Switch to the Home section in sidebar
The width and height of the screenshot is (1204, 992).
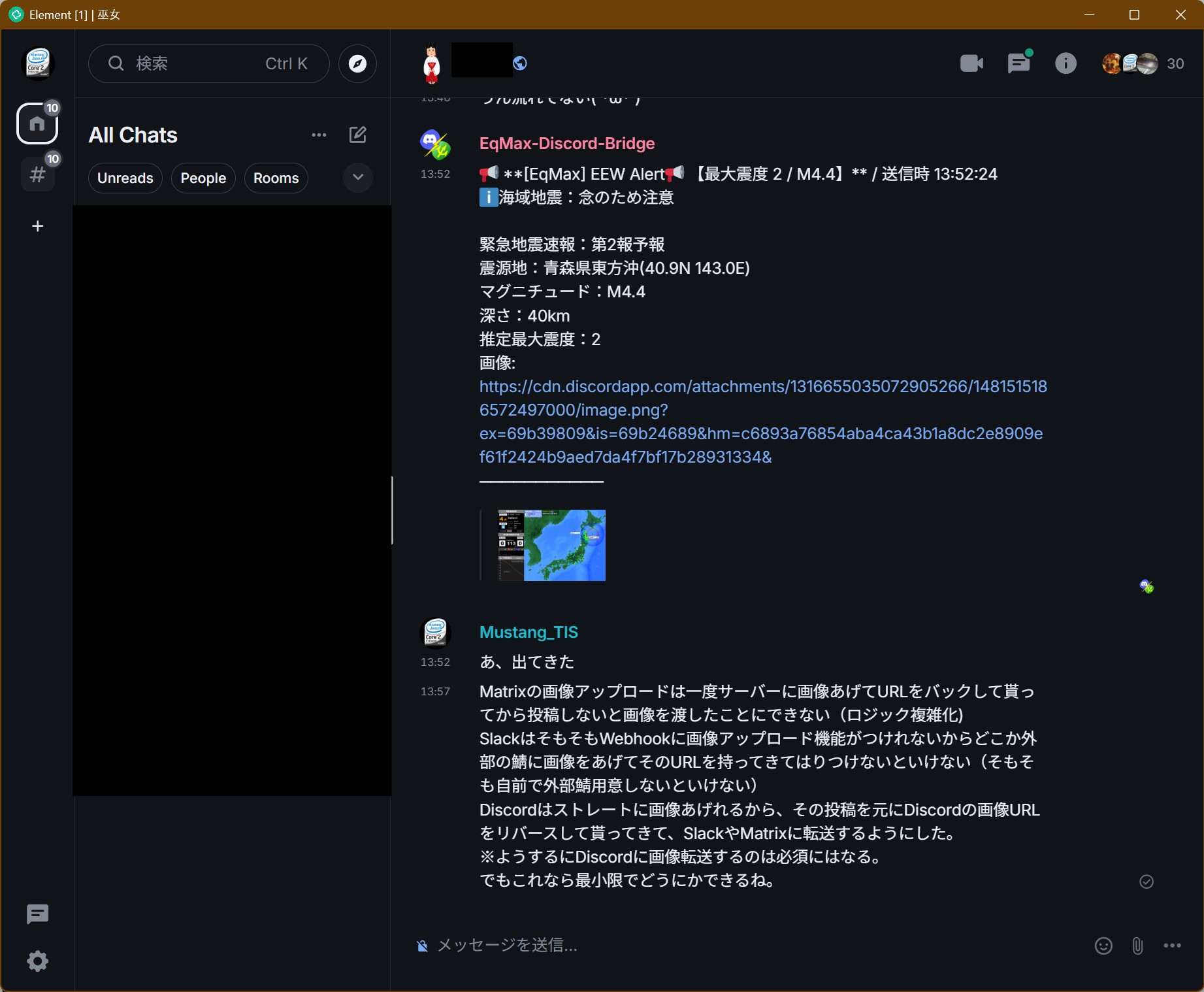pos(37,122)
